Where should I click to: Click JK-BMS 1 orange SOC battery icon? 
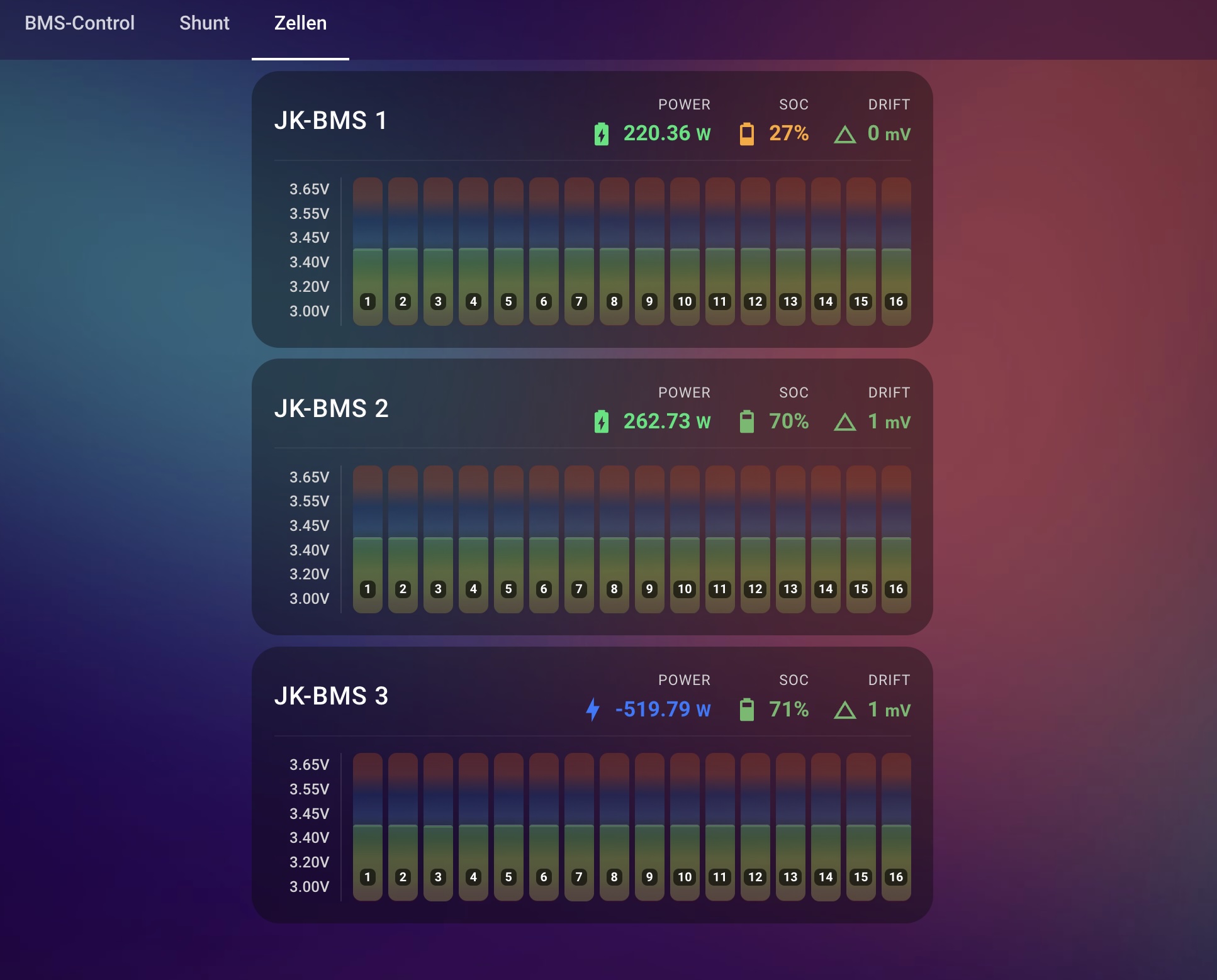746,134
